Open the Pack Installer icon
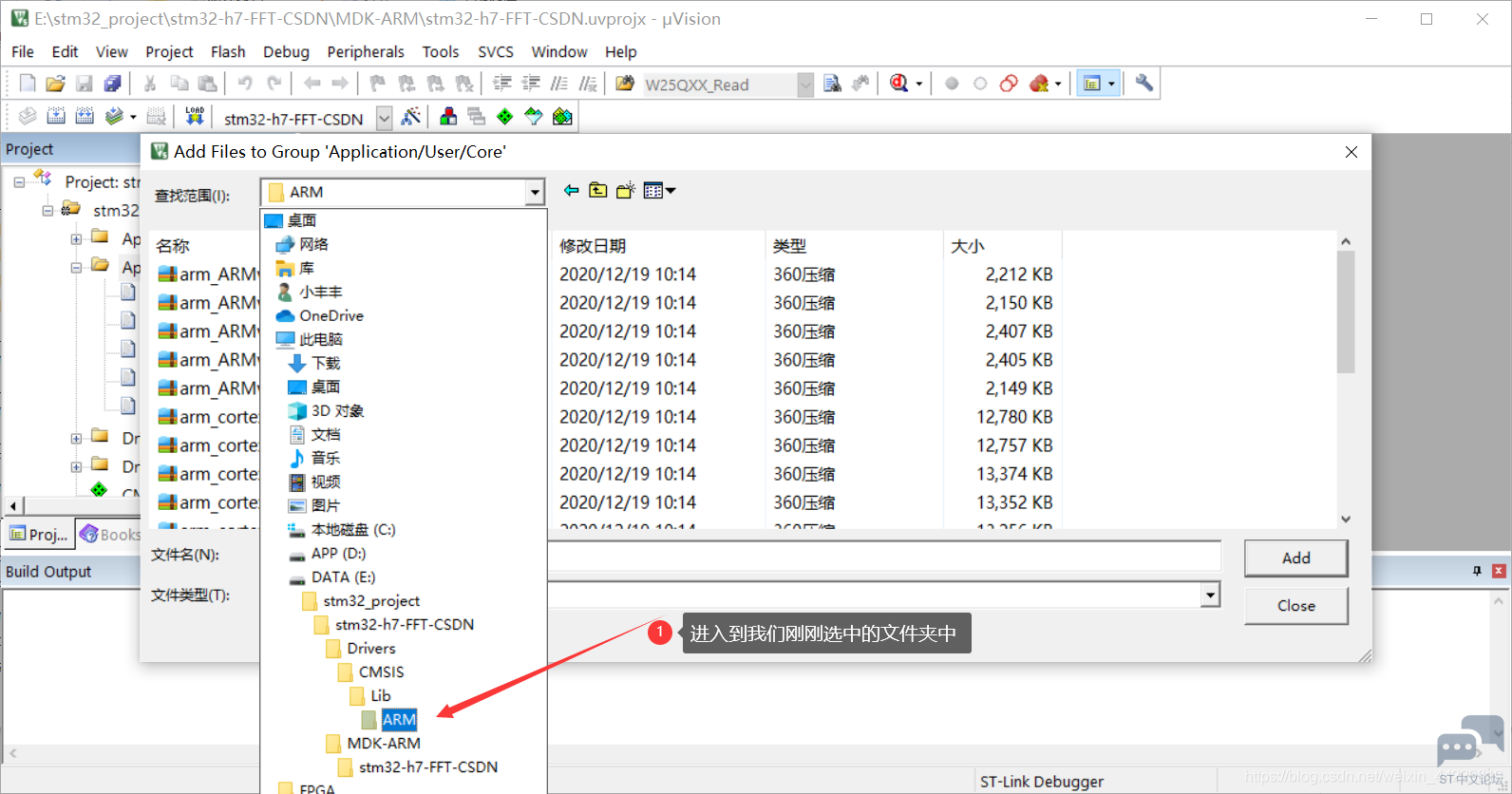The height and width of the screenshot is (794, 1512). coord(562,117)
